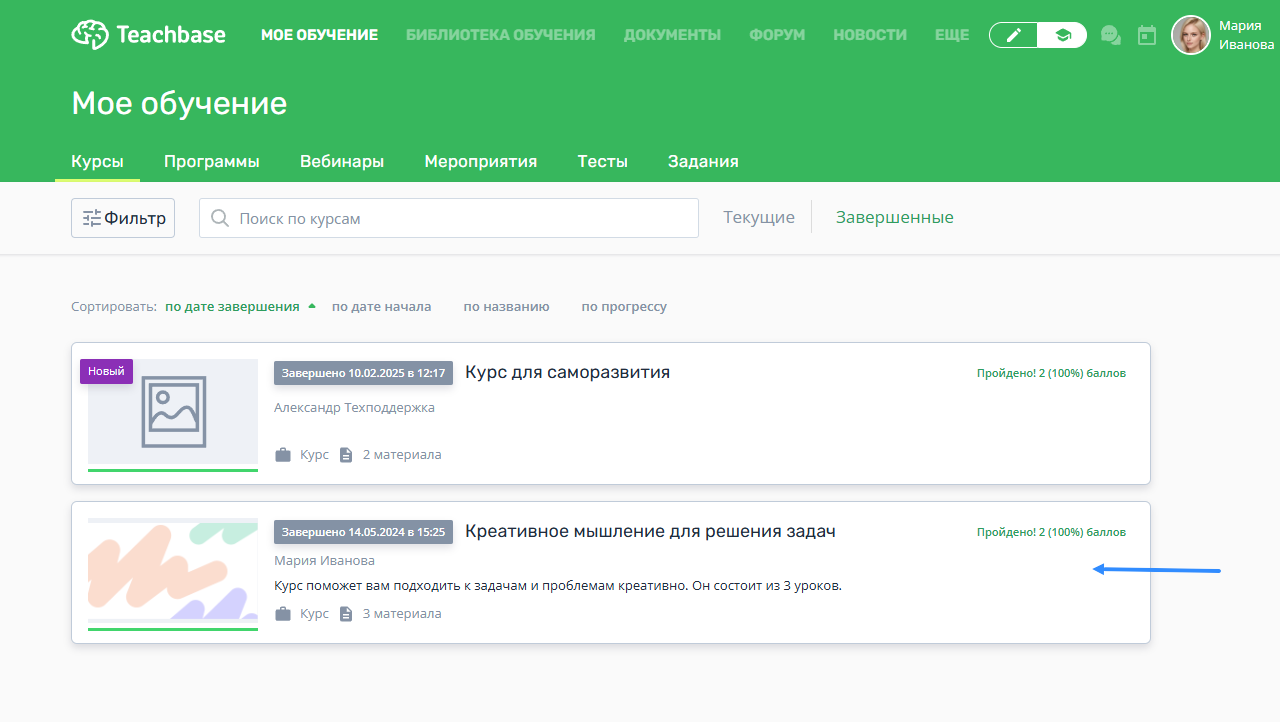Open НОВОСТИ in top navigation

(870, 35)
